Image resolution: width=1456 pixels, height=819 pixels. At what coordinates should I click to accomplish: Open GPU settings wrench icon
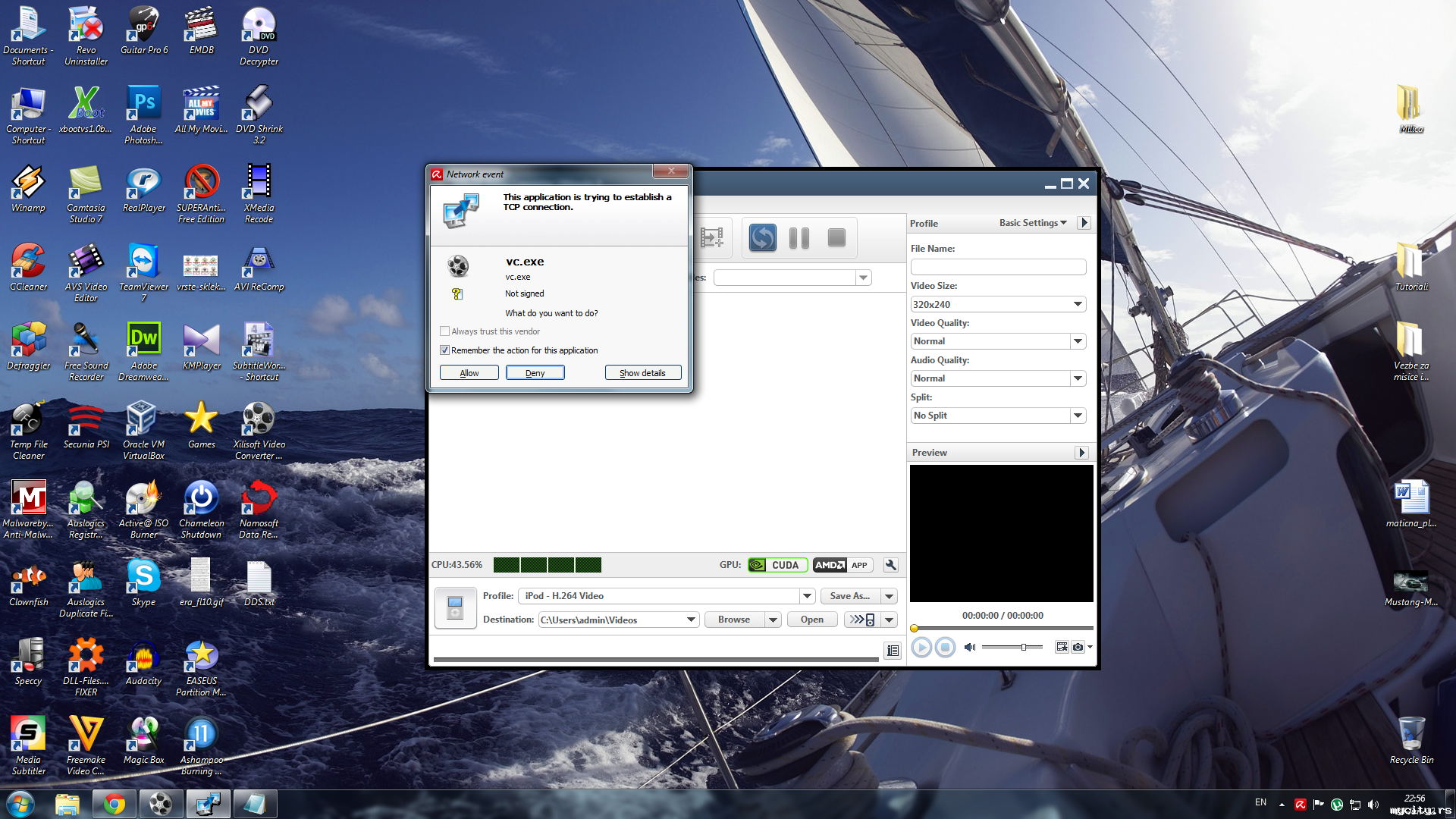891,565
